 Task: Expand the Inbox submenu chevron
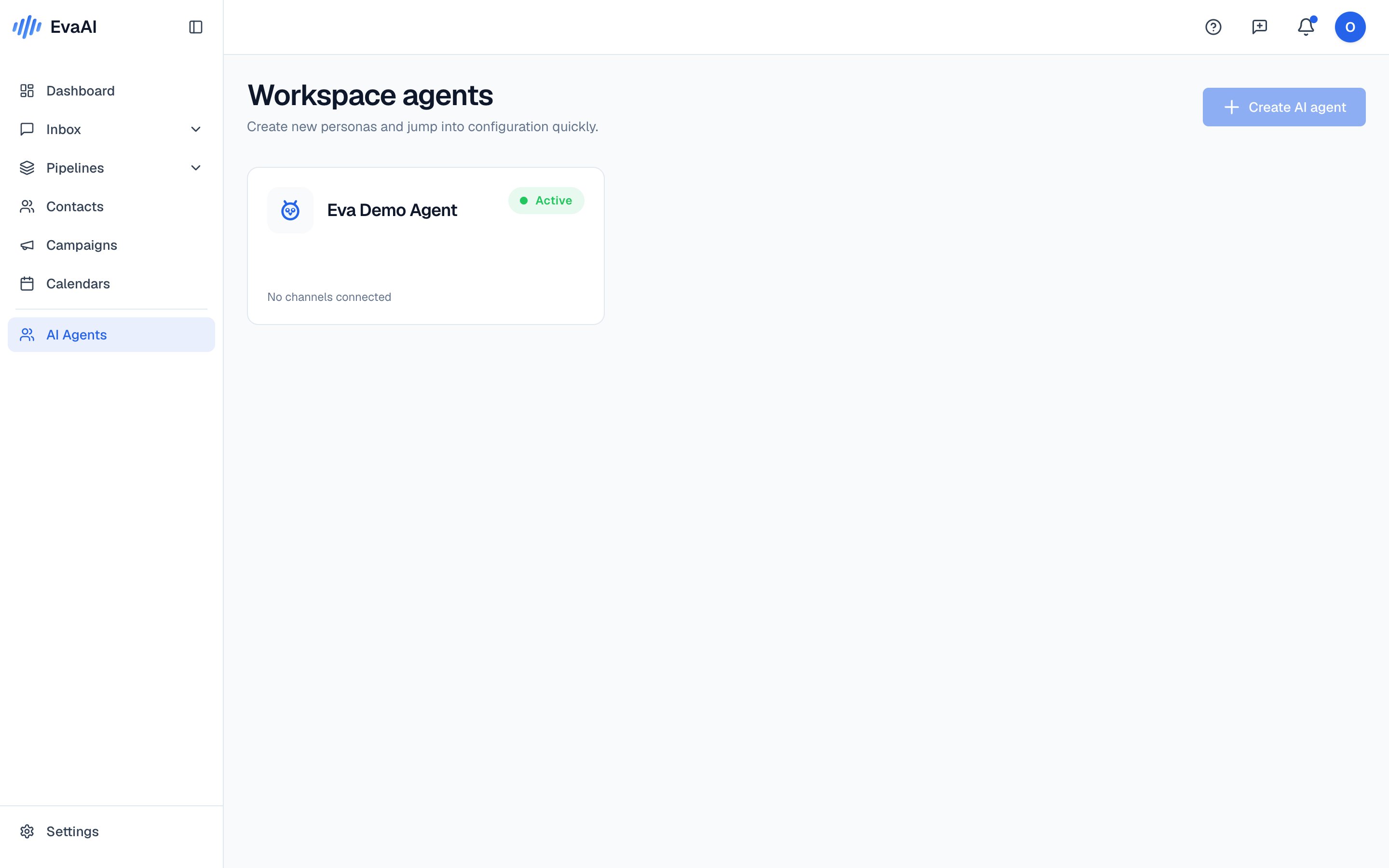coord(196,129)
